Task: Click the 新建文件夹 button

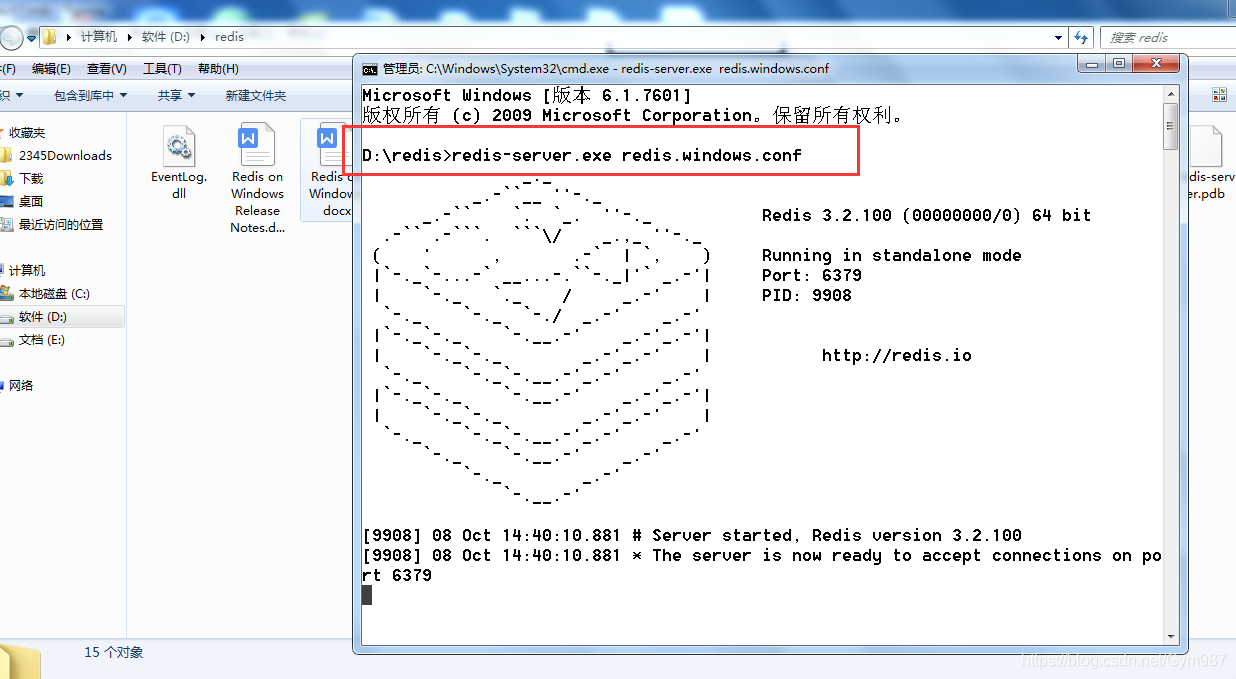Action: pos(256,95)
